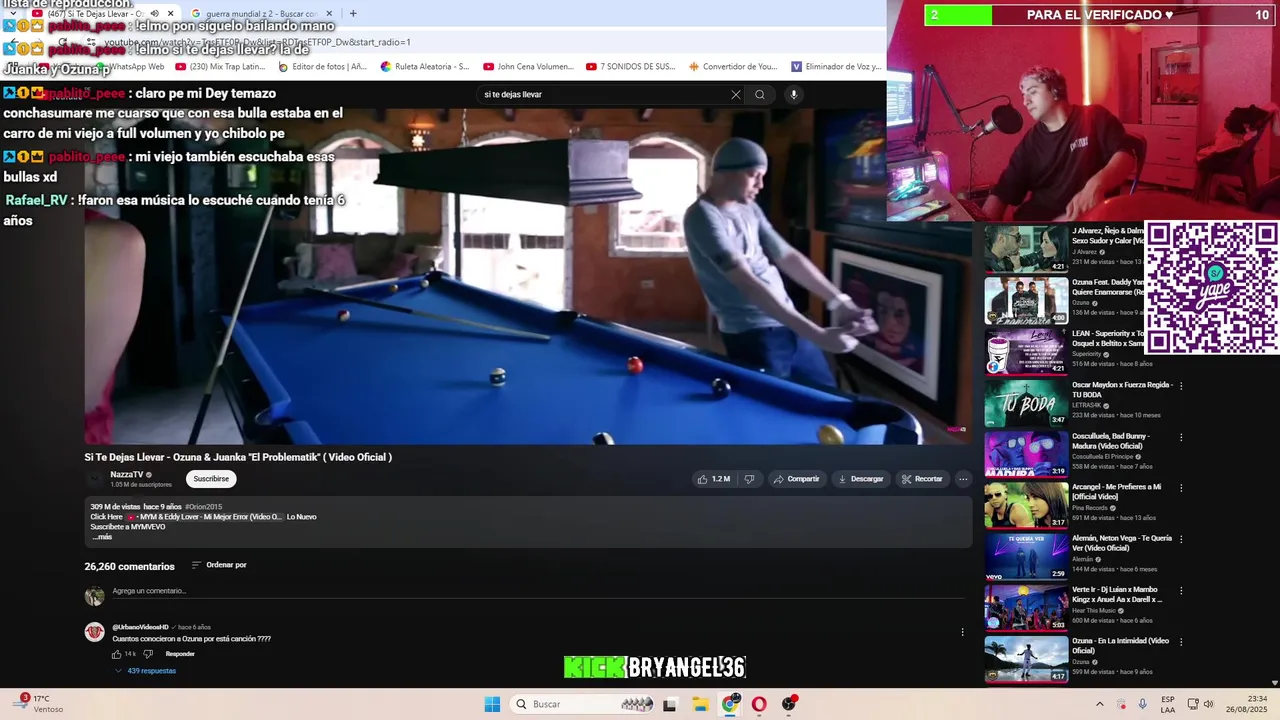1280x720 pixels.
Task: Click the system tray microphone icon
Action: 1143,704
